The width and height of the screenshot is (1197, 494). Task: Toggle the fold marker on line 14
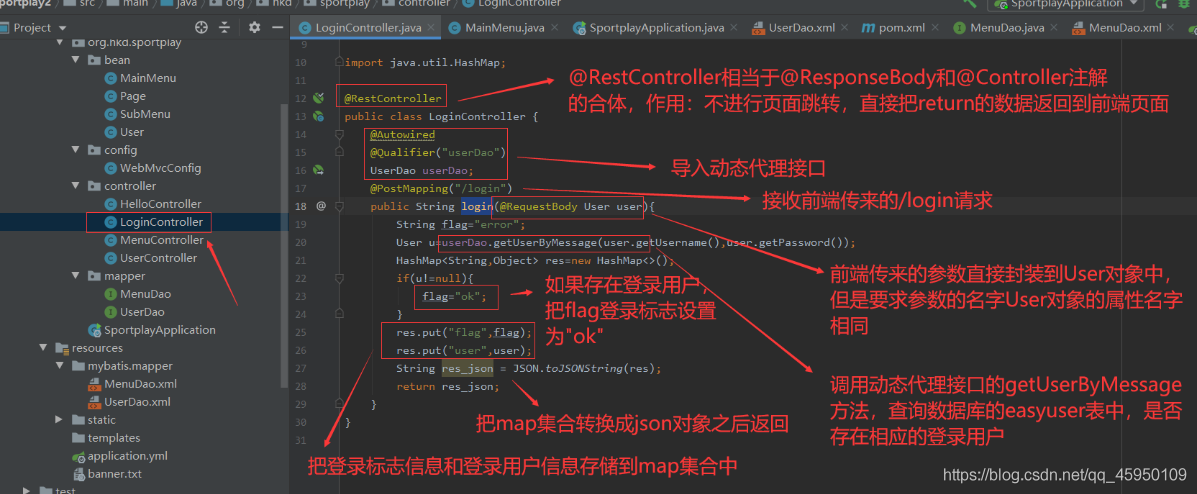click(x=339, y=134)
